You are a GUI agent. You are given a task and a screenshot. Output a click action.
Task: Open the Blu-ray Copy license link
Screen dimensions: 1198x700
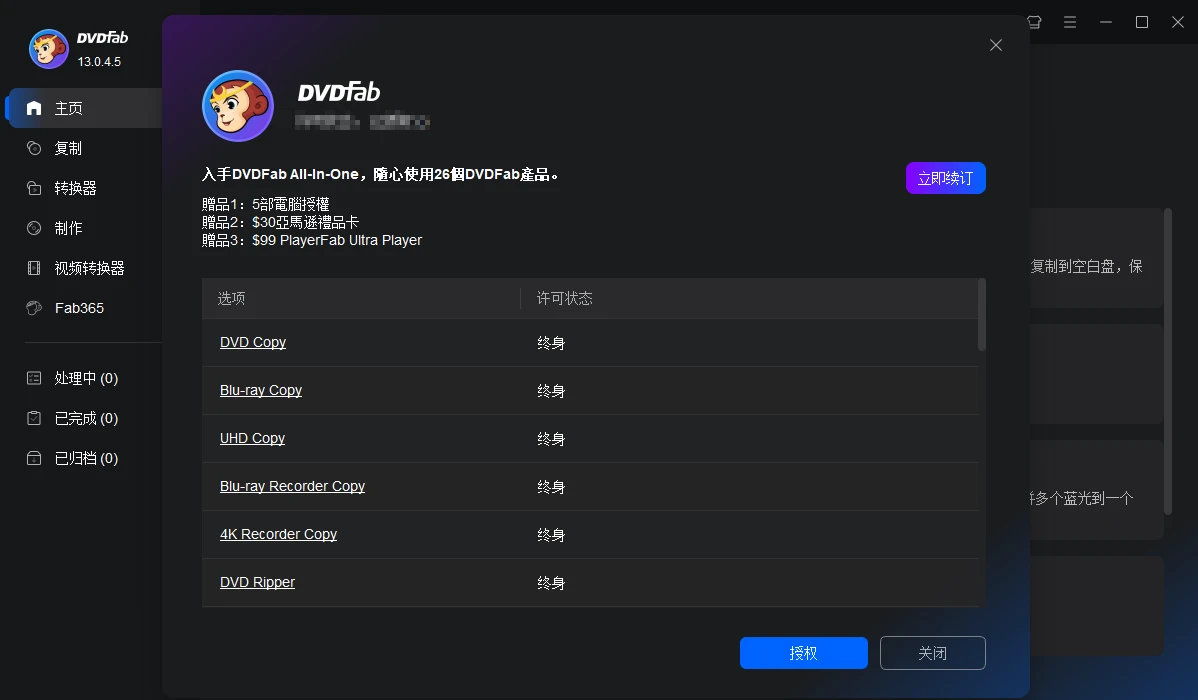[260, 390]
